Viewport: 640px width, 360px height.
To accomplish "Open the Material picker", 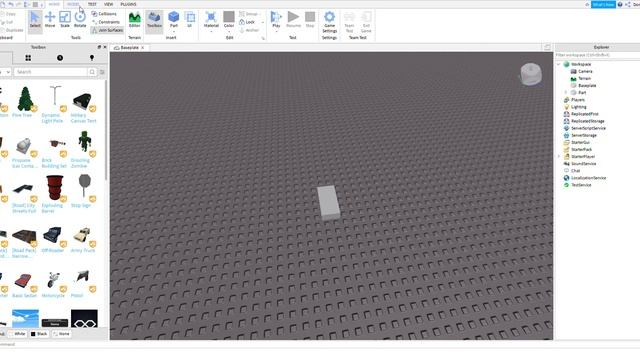I will coord(211,20).
